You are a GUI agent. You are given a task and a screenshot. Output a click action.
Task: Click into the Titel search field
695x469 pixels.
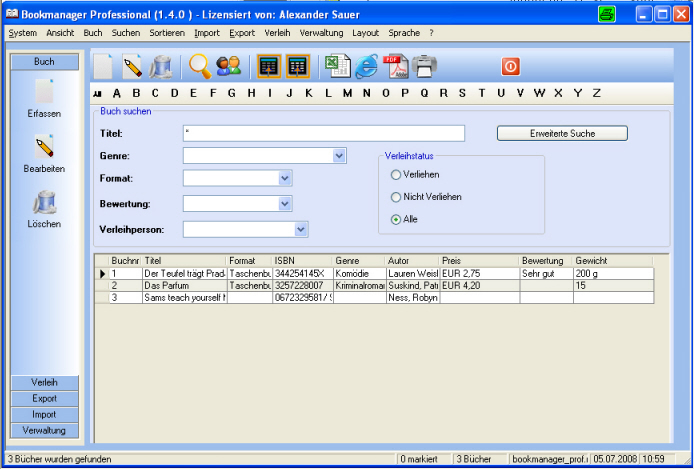tap(324, 133)
